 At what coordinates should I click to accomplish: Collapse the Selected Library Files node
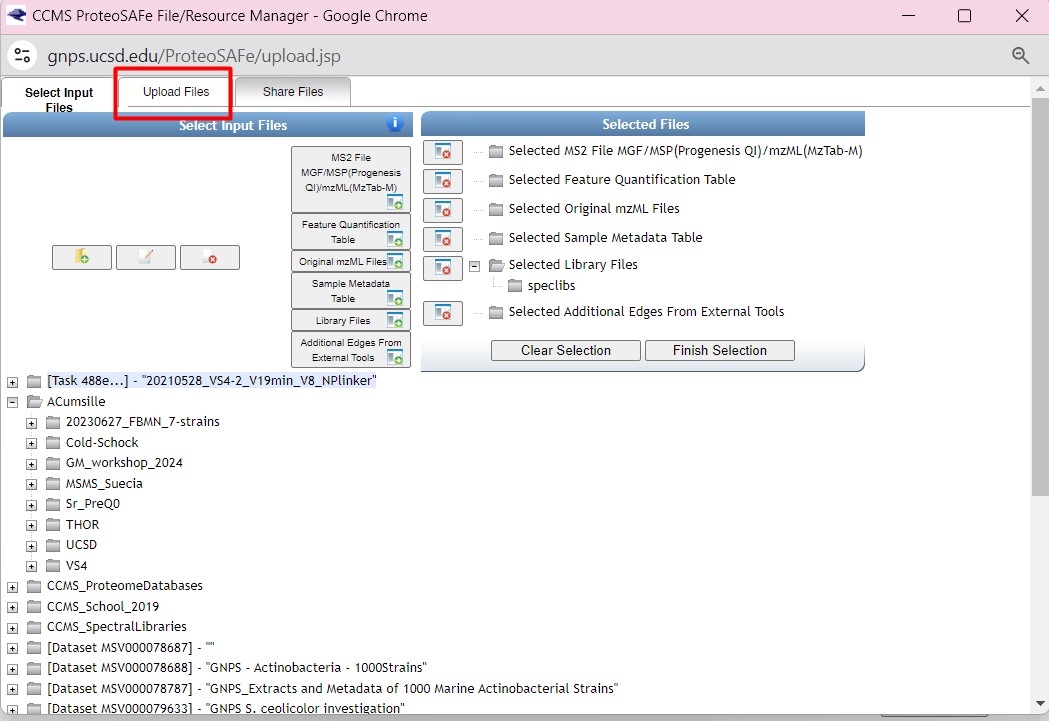coord(475,266)
